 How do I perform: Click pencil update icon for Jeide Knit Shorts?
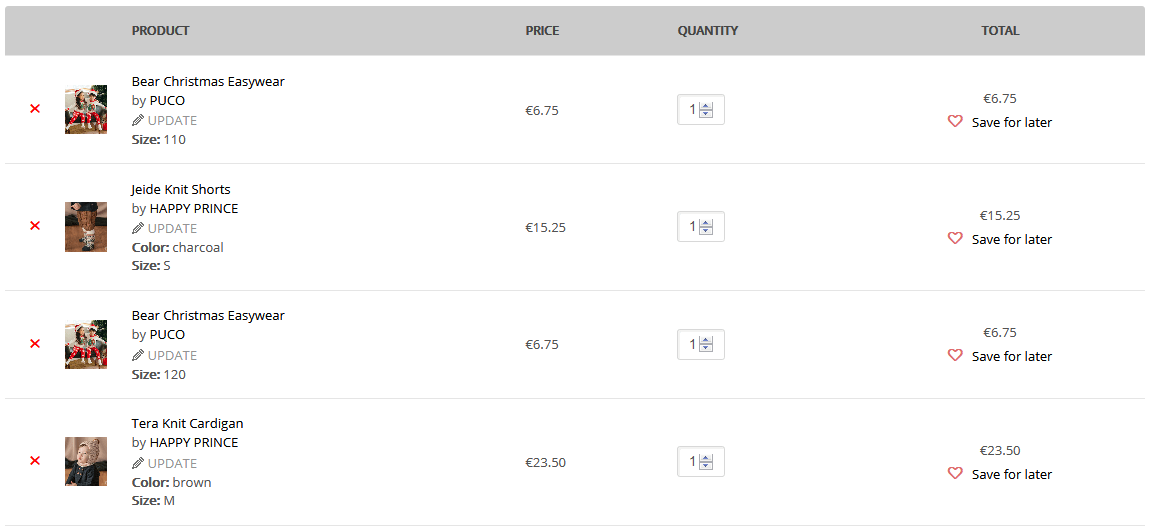tap(138, 228)
